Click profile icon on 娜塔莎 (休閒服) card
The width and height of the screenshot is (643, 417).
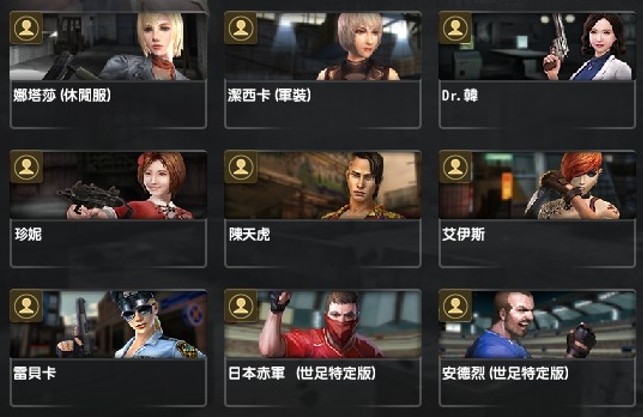coord(26,28)
